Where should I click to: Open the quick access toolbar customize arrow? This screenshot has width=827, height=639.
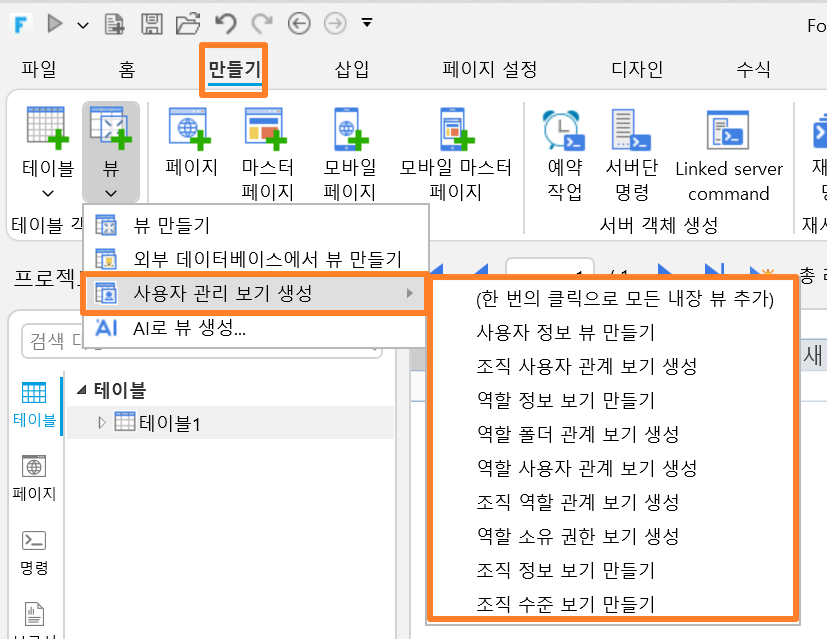[367, 23]
